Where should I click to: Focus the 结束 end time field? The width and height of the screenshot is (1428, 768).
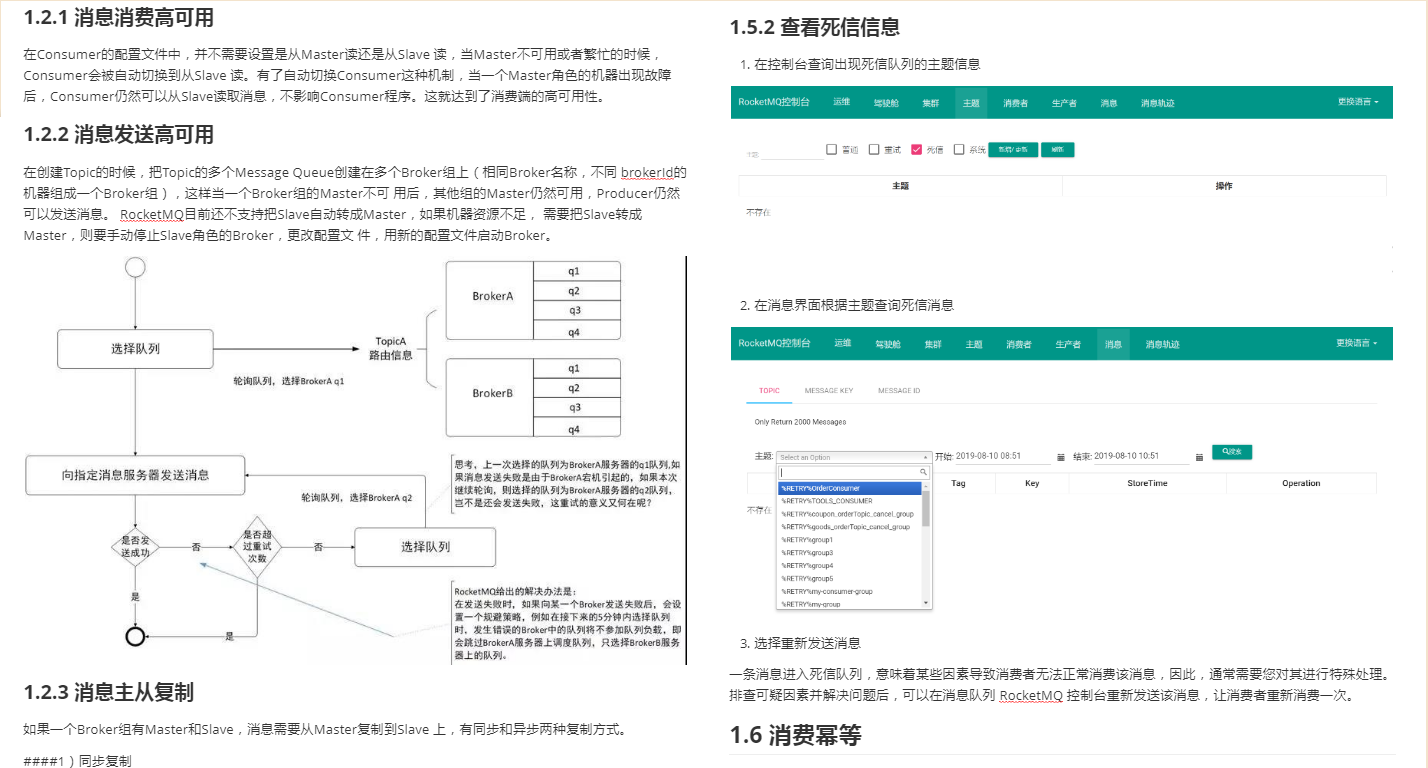pyautogui.click(x=1142, y=457)
